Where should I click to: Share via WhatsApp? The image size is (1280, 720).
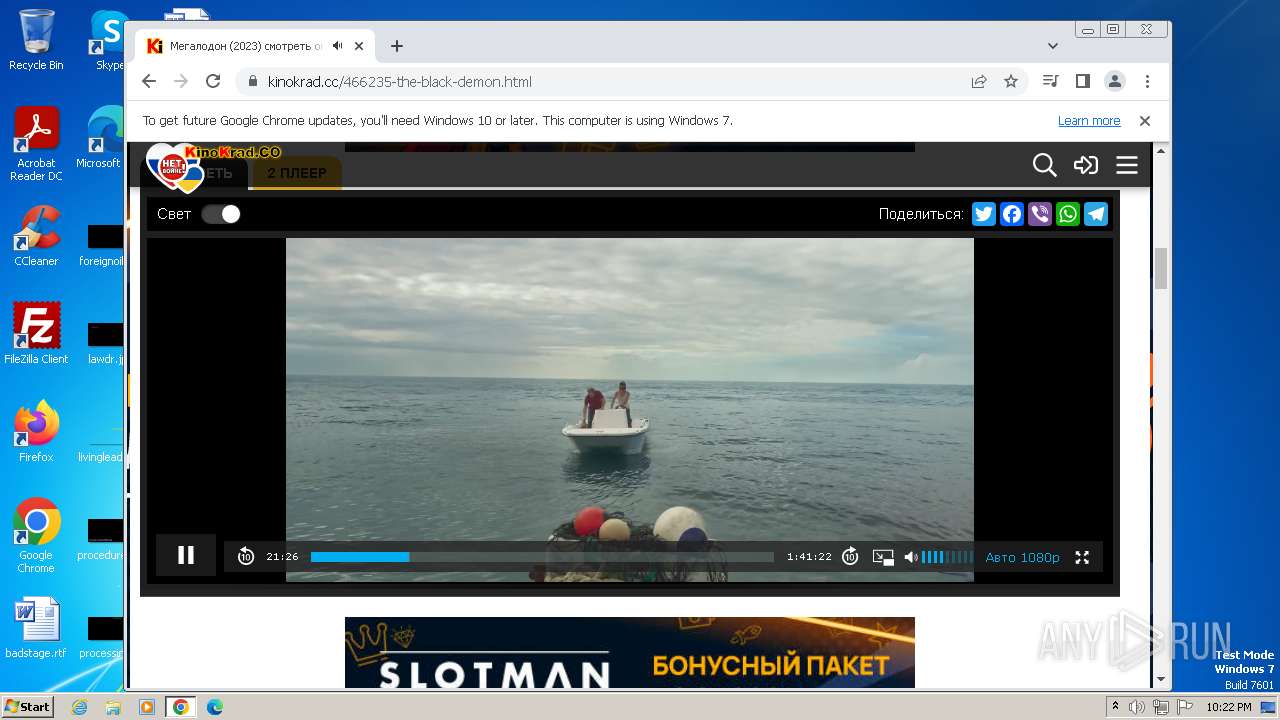tap(1068, 214)
